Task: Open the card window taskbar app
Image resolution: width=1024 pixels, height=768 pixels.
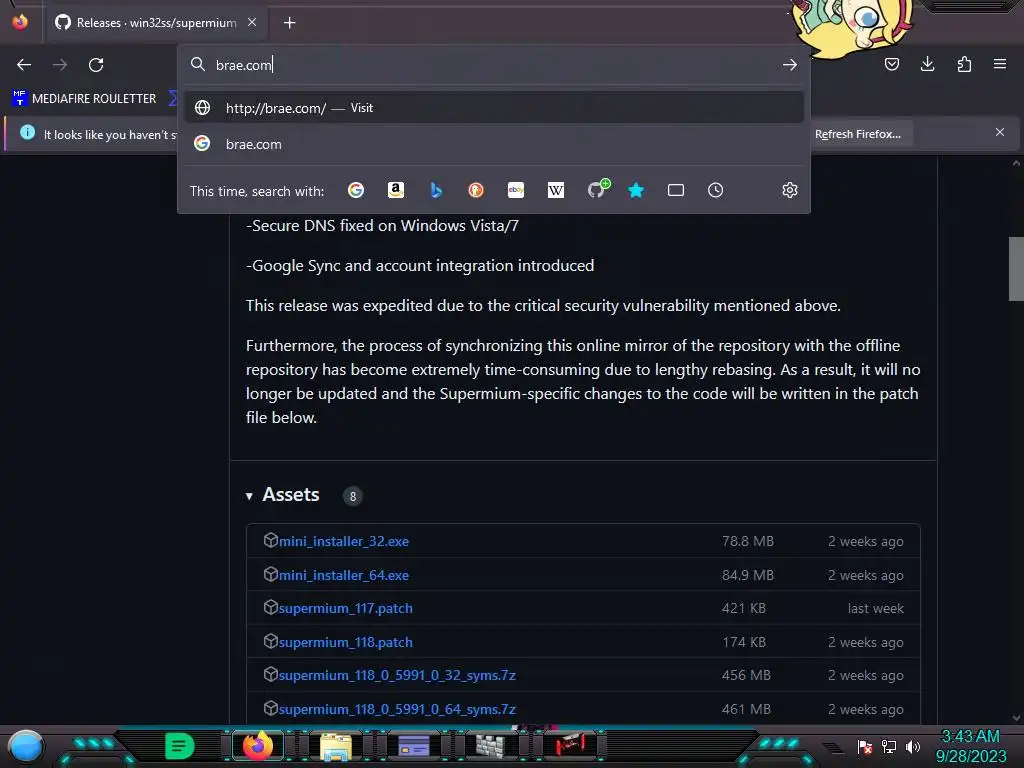Action: (x=413, y=746)
